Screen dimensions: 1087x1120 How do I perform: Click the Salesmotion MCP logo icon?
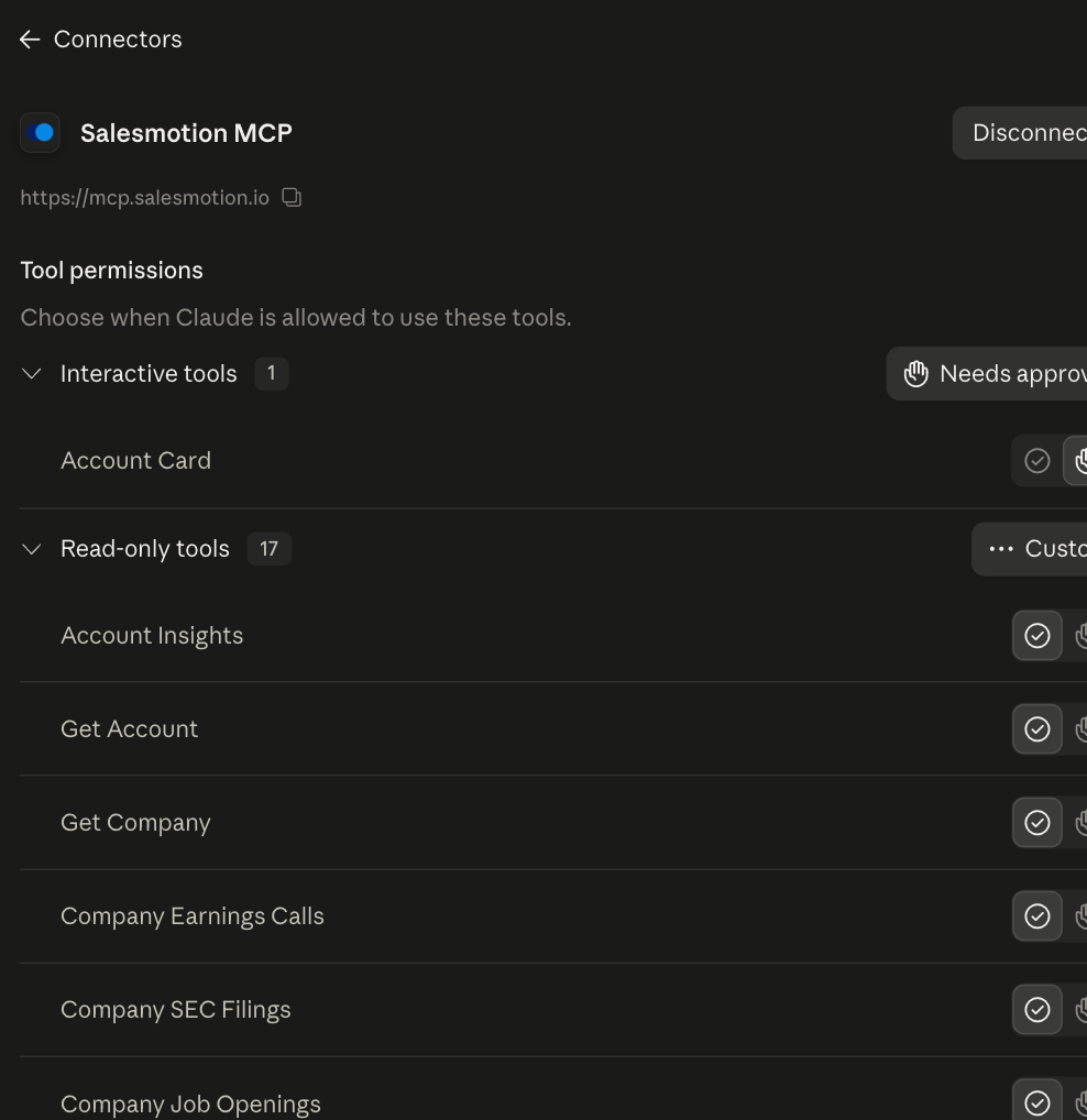point(40,133)
